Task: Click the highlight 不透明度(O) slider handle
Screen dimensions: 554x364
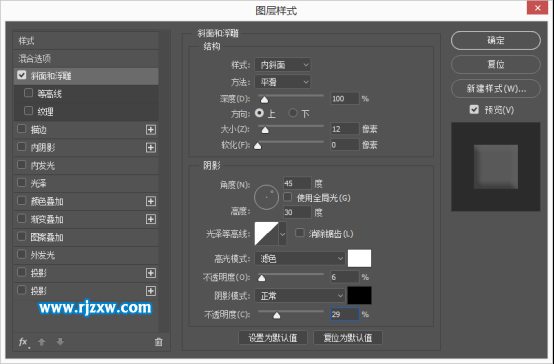Action: tap(261, 278)
